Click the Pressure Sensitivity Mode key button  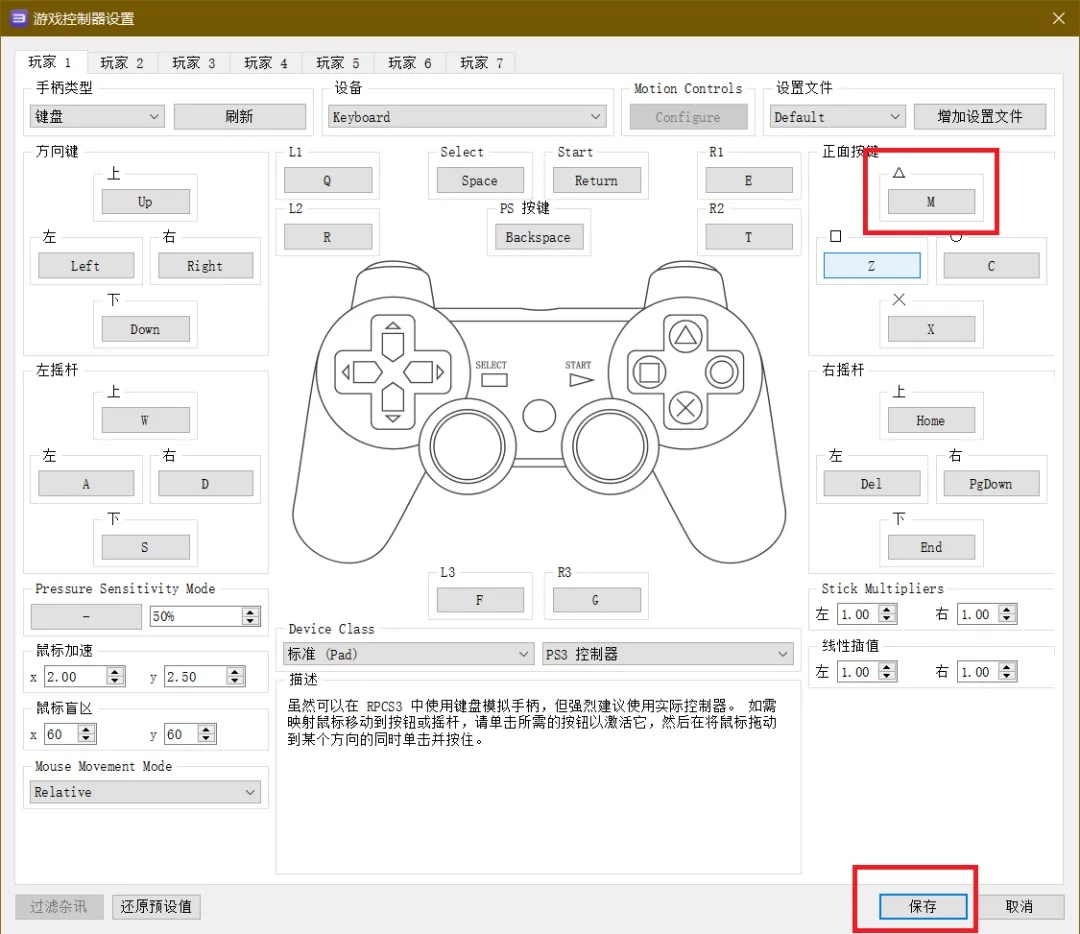pyautogui.click(x=86, y=616)
